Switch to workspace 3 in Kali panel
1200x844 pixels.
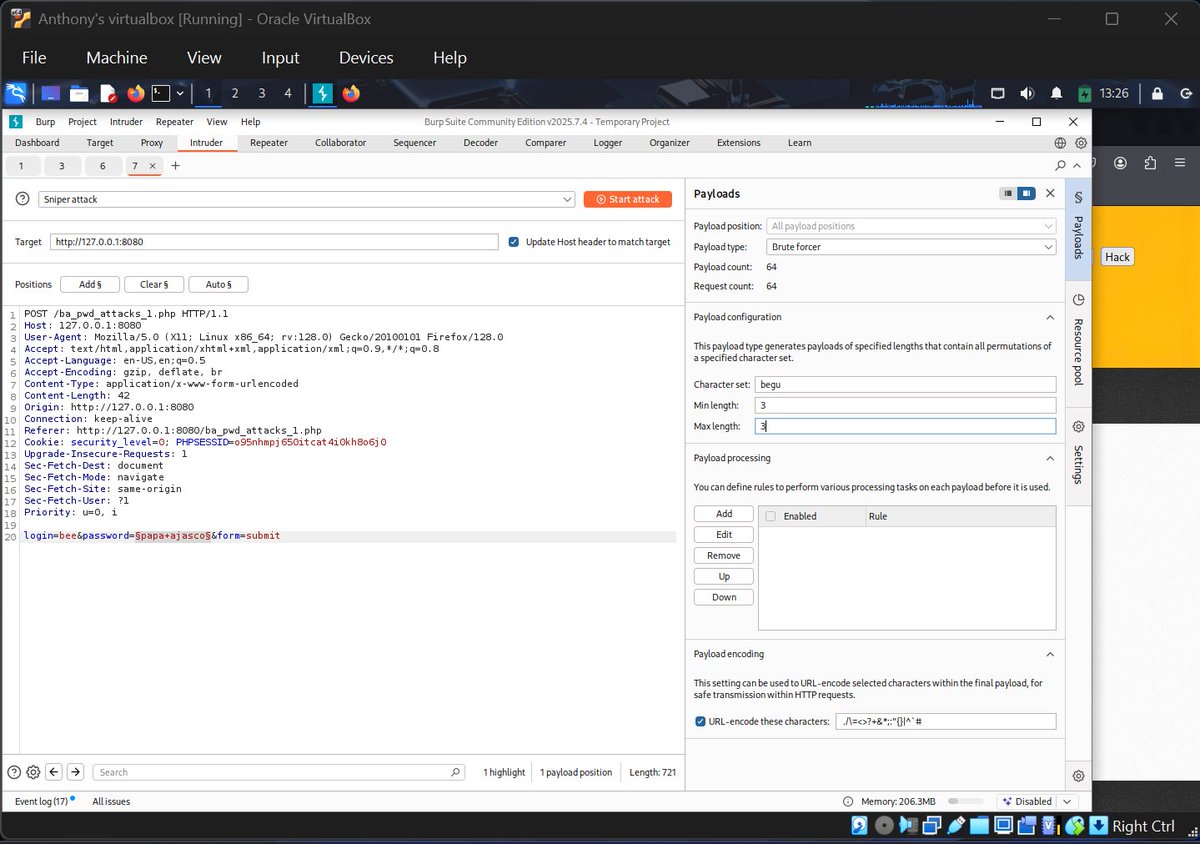point(262,93)
